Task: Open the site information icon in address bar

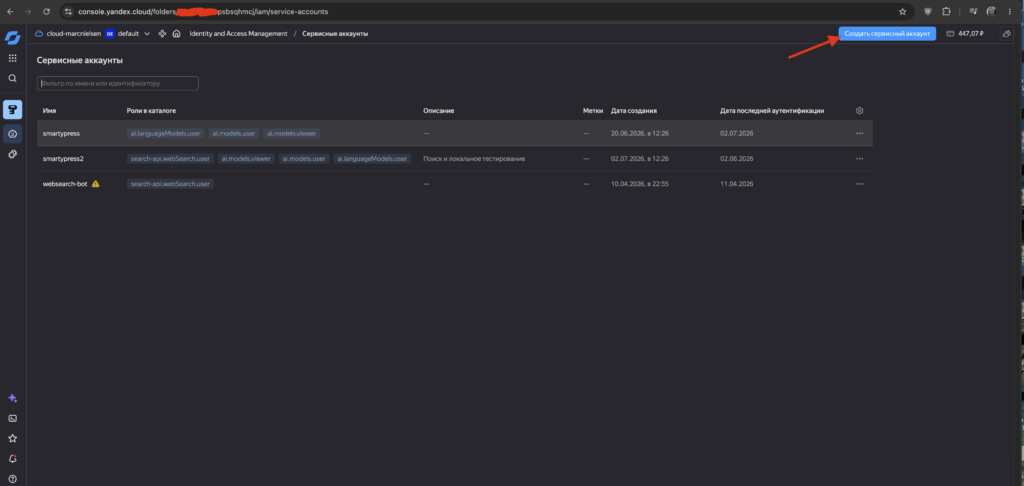Action: (x=69, y=12)
